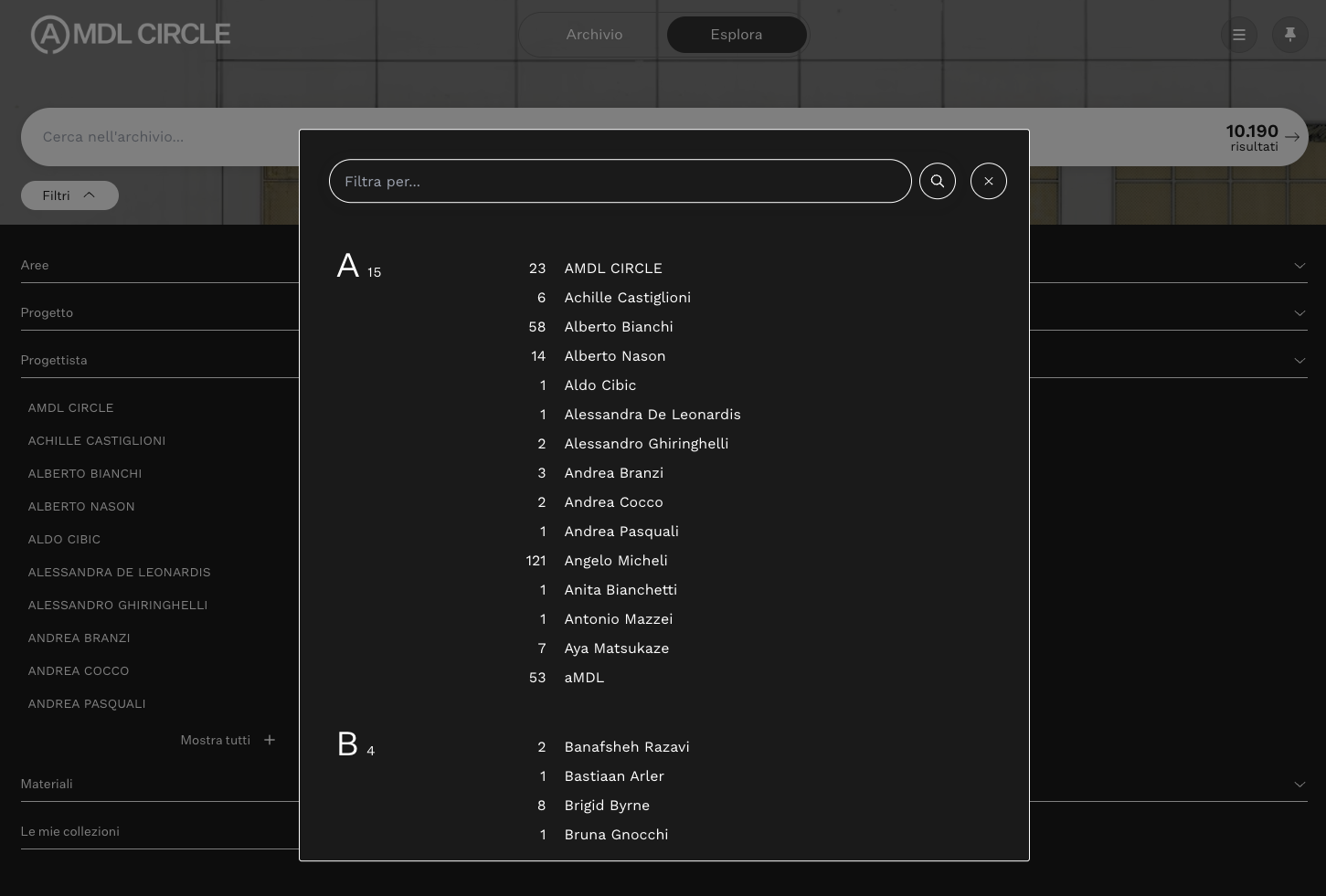Click the AMDL Circle logo
Viewport: 1326px width, 896px height.
coord(131,35)
